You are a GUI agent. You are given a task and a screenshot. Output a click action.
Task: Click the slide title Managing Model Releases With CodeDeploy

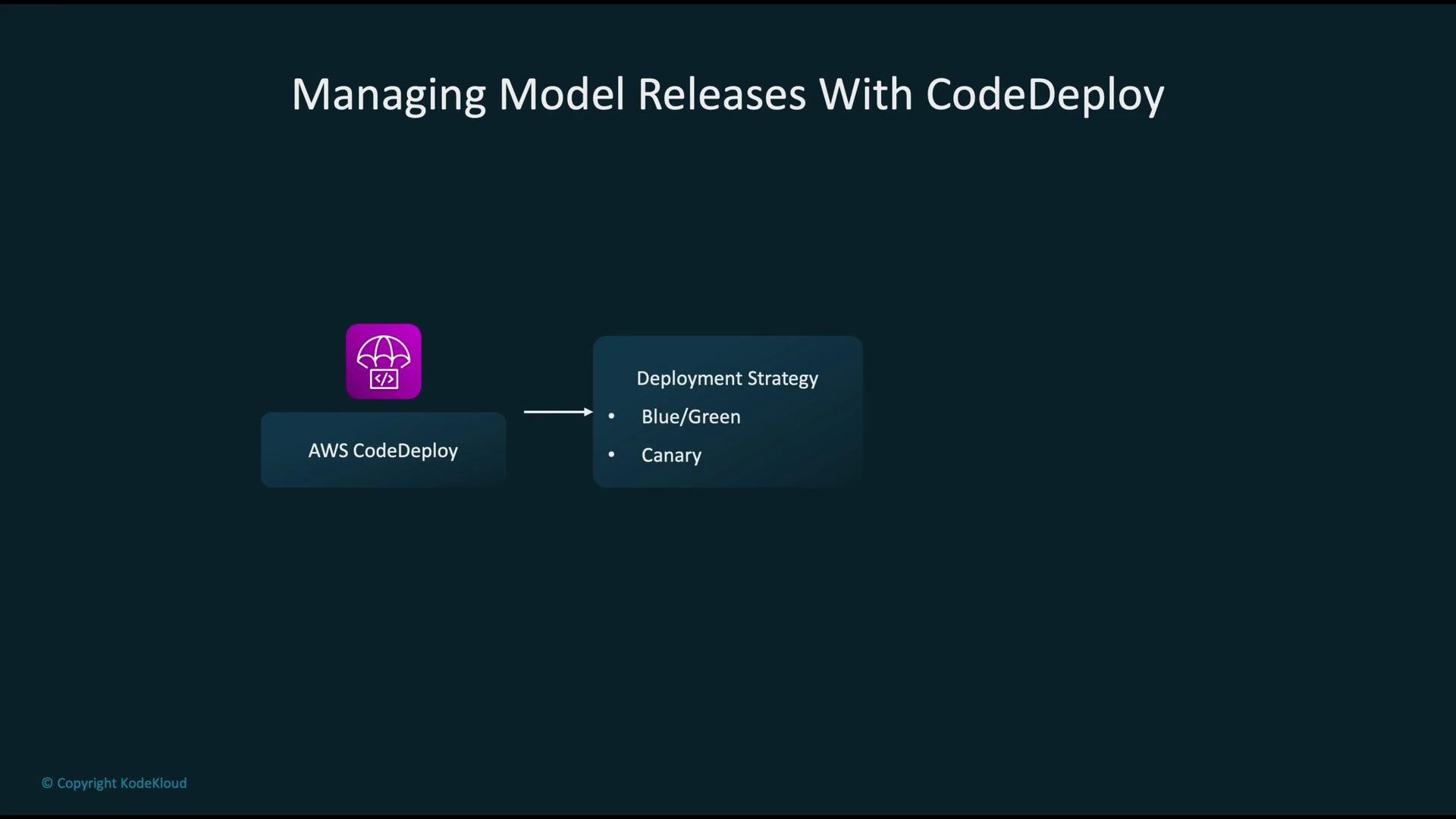[x=728, y=95]
